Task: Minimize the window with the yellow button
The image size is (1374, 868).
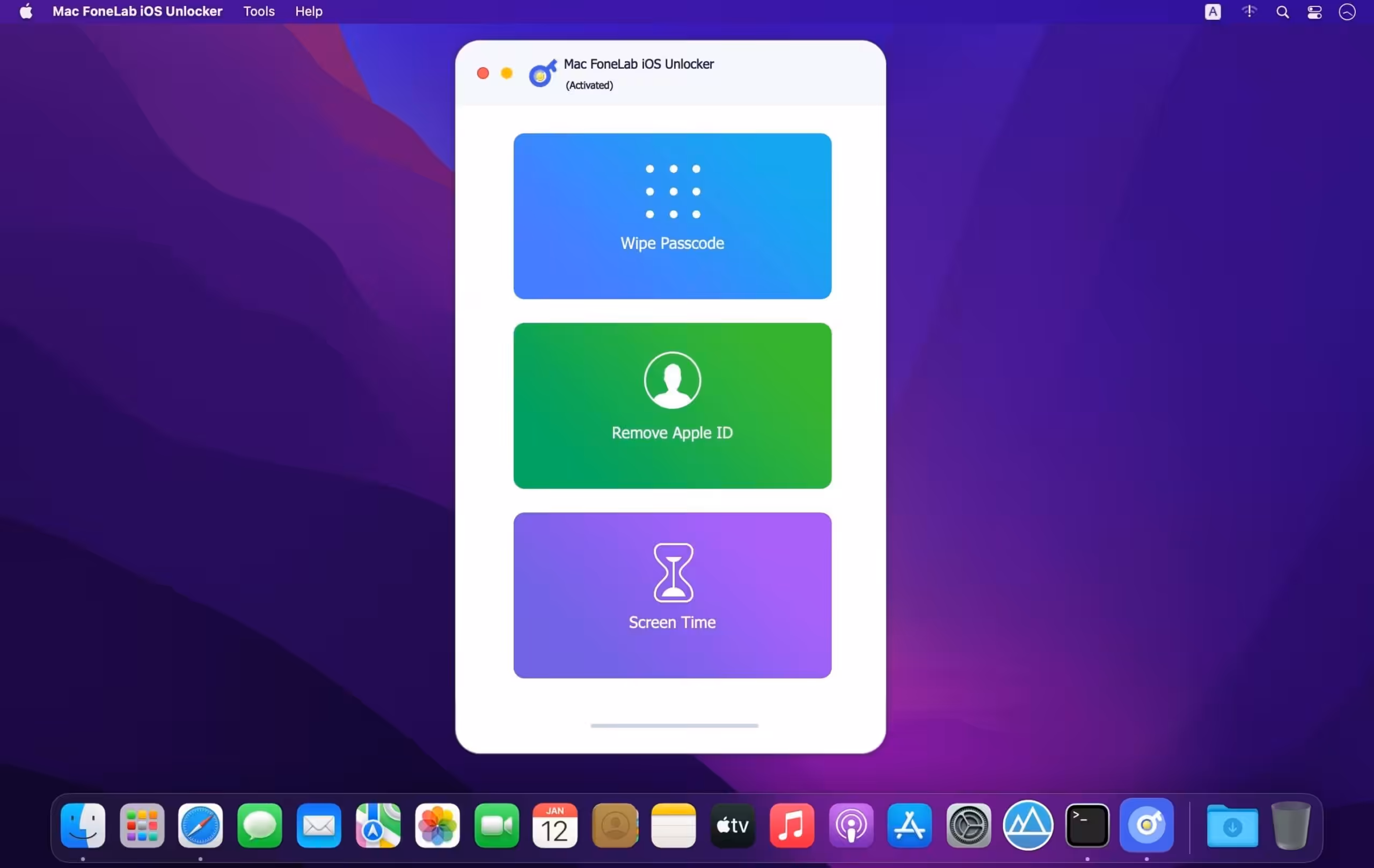Action: coord(506,73)
